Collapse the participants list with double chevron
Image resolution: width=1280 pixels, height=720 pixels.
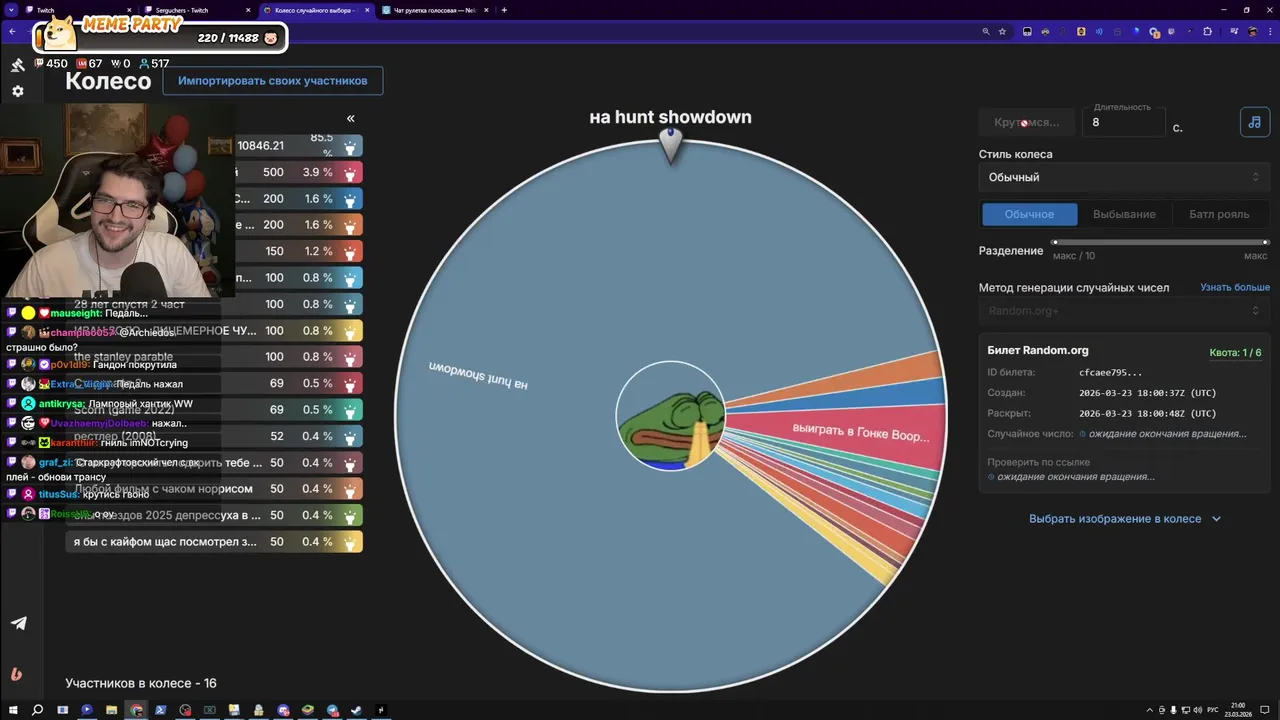[350, 118]
